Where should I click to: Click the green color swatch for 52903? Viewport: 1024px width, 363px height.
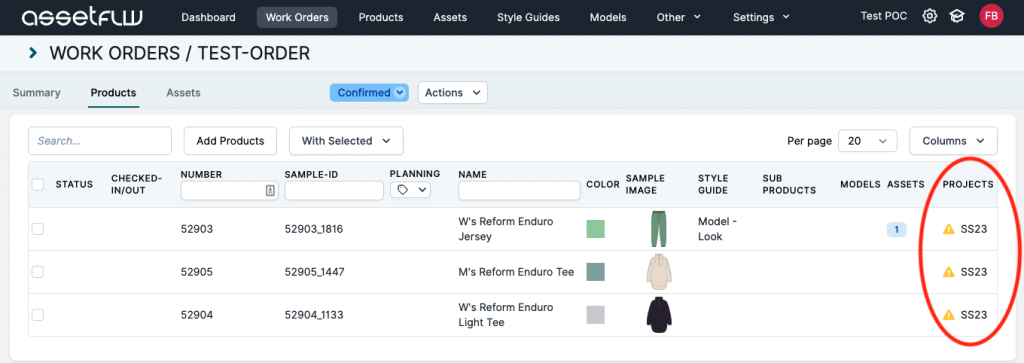(596, 229)
